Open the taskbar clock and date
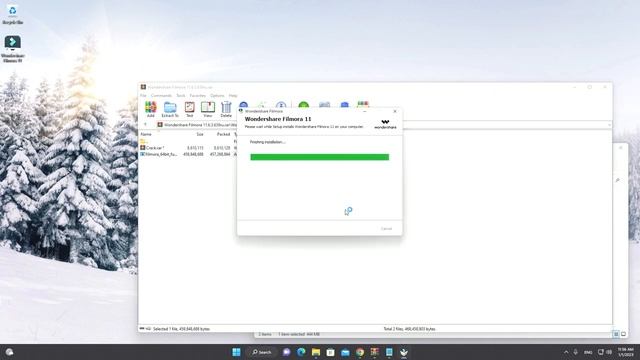 tap(625, 352)
